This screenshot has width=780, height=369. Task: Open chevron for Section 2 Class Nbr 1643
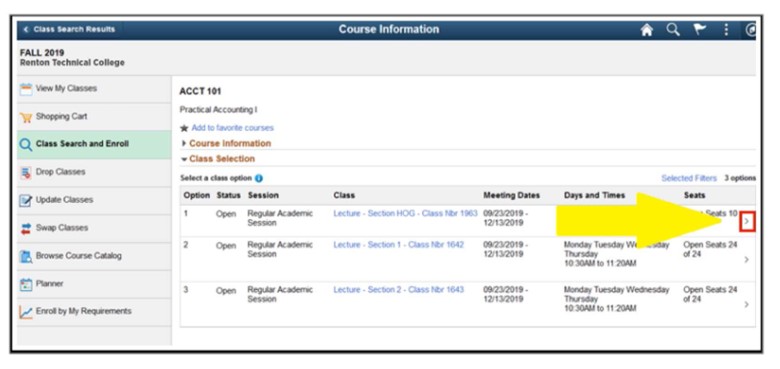746,304
